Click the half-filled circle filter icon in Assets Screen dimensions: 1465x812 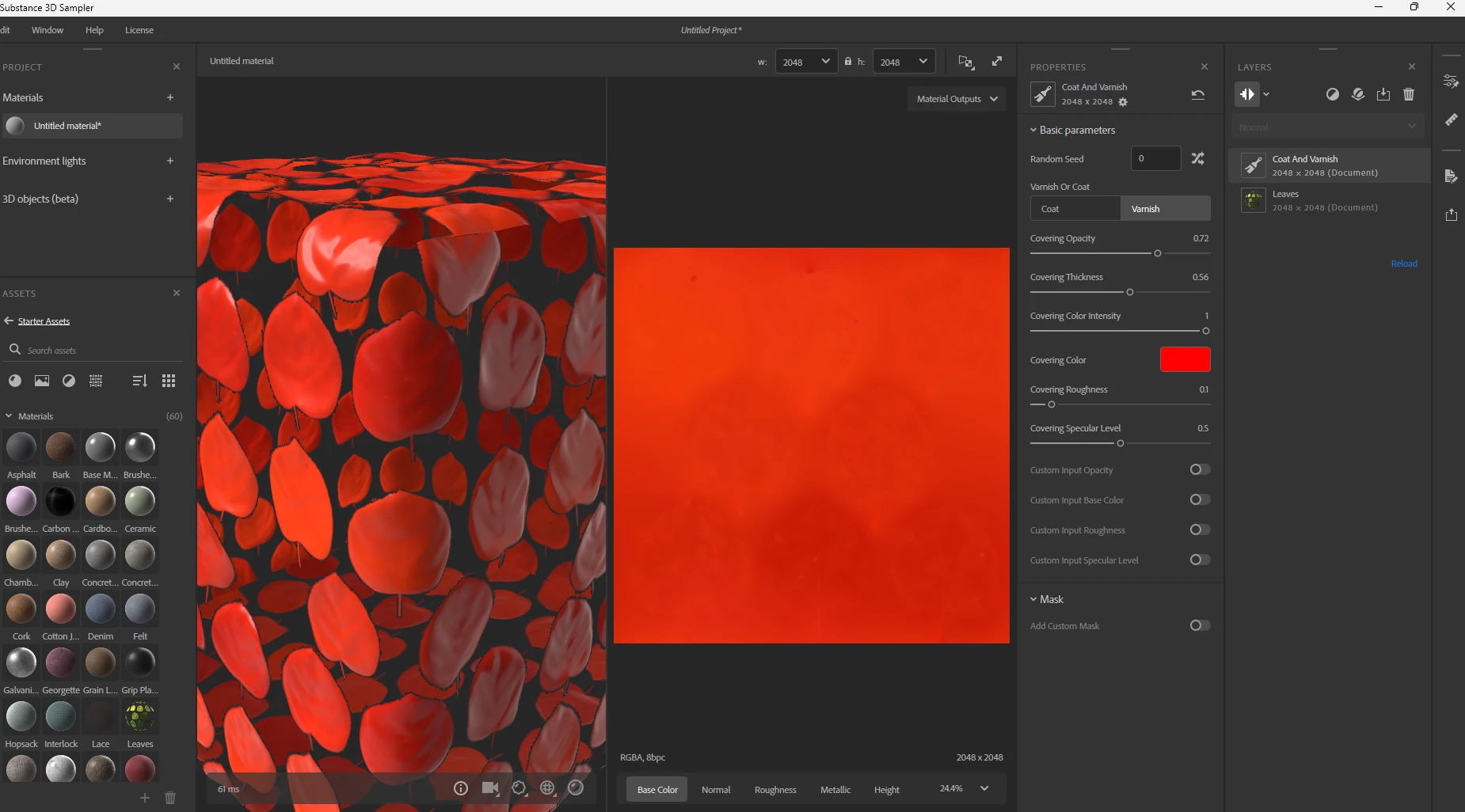tap(69, 381)
